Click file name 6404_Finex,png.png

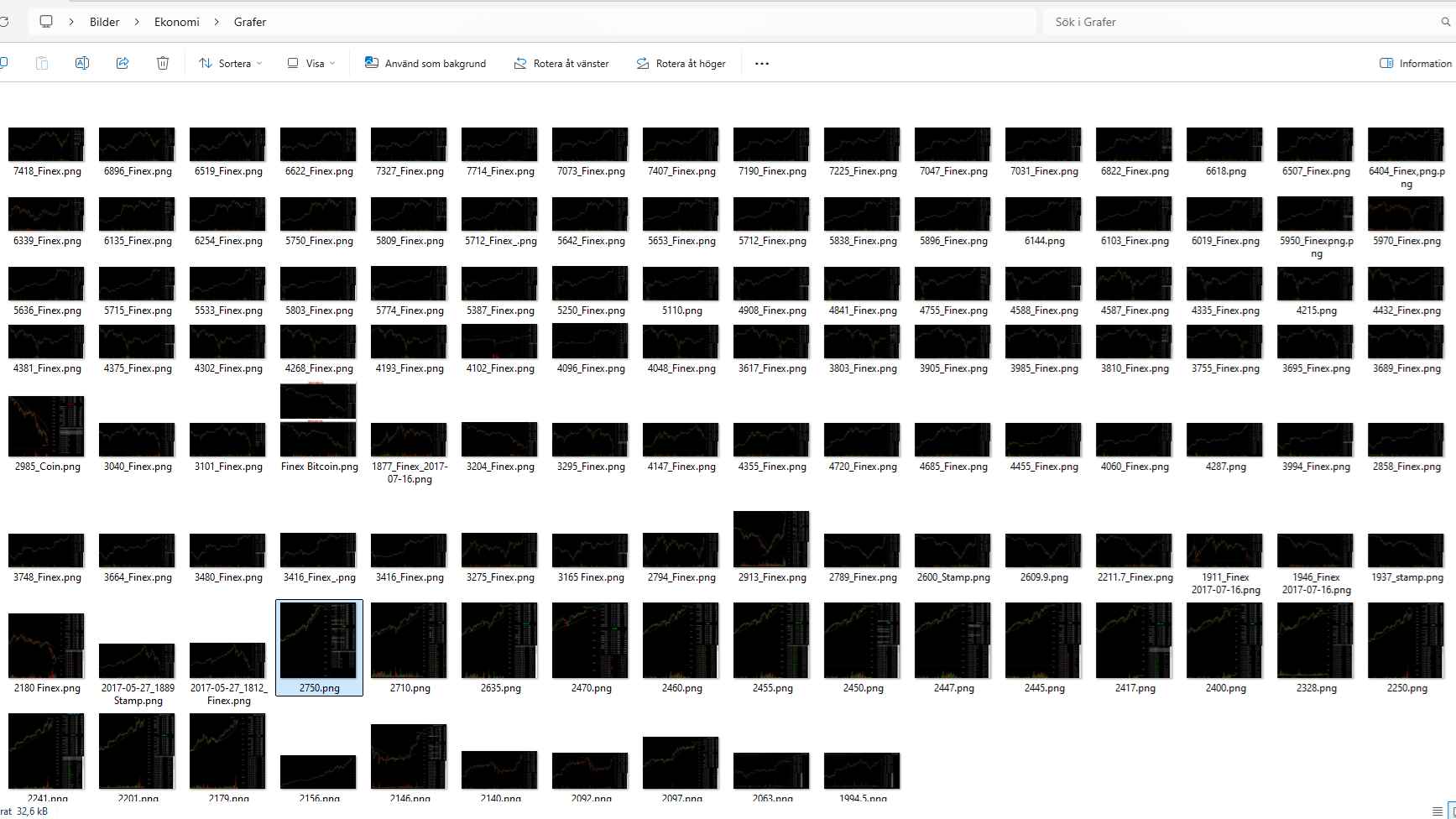(1406, 177)
